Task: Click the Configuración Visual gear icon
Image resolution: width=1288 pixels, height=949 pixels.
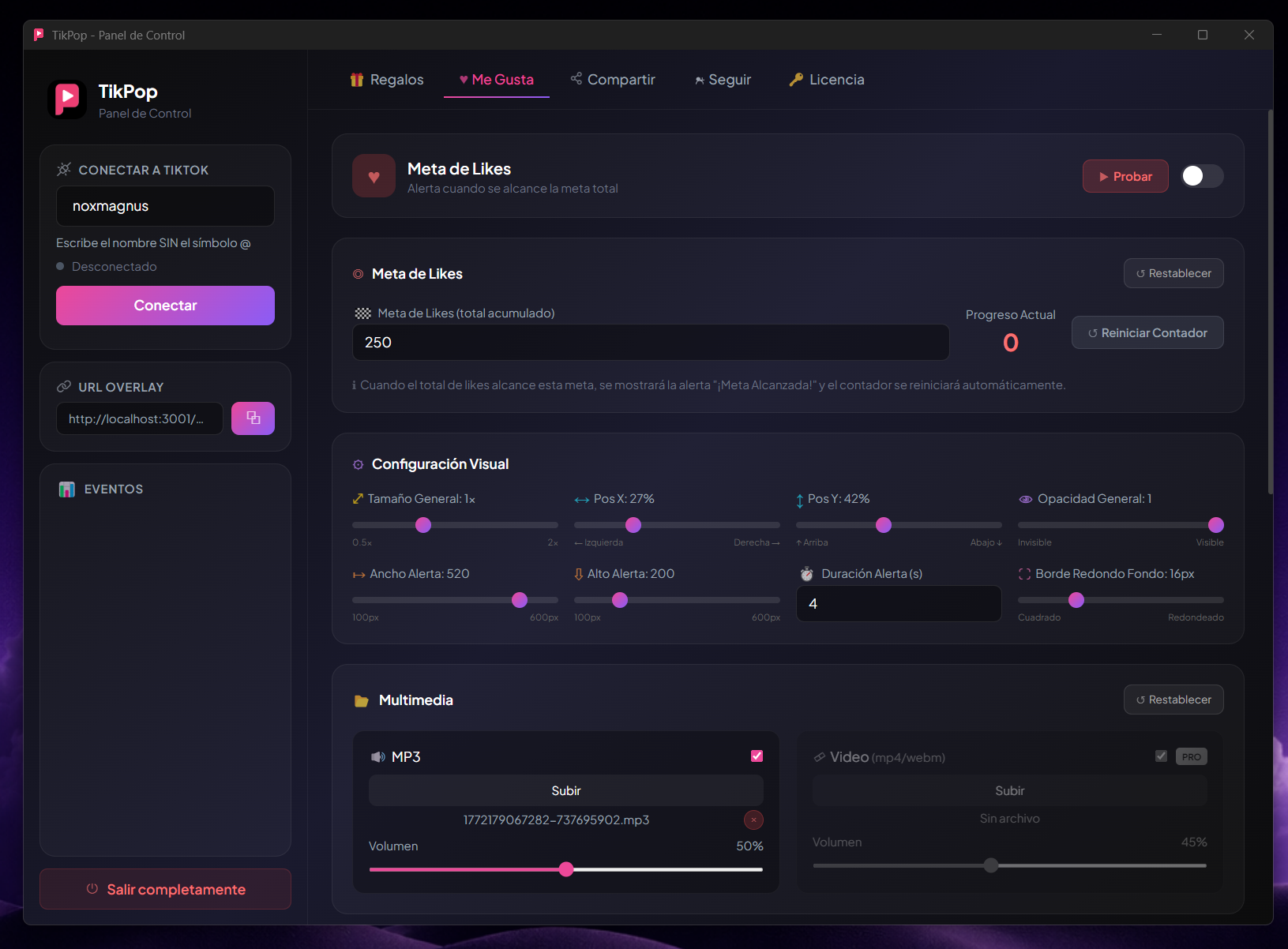Action: [359, 465]
